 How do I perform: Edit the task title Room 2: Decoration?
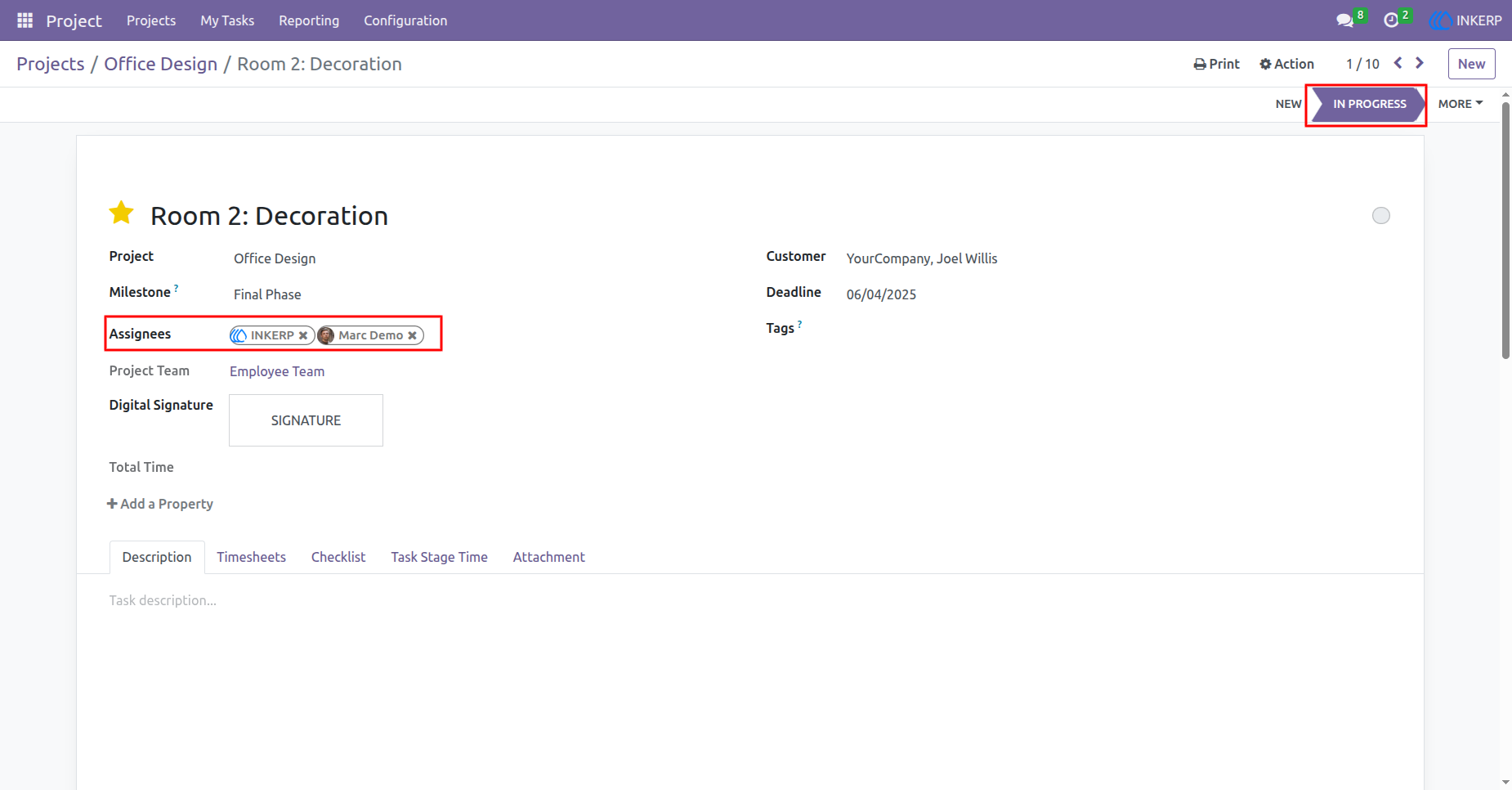click(x=269, y=216)
